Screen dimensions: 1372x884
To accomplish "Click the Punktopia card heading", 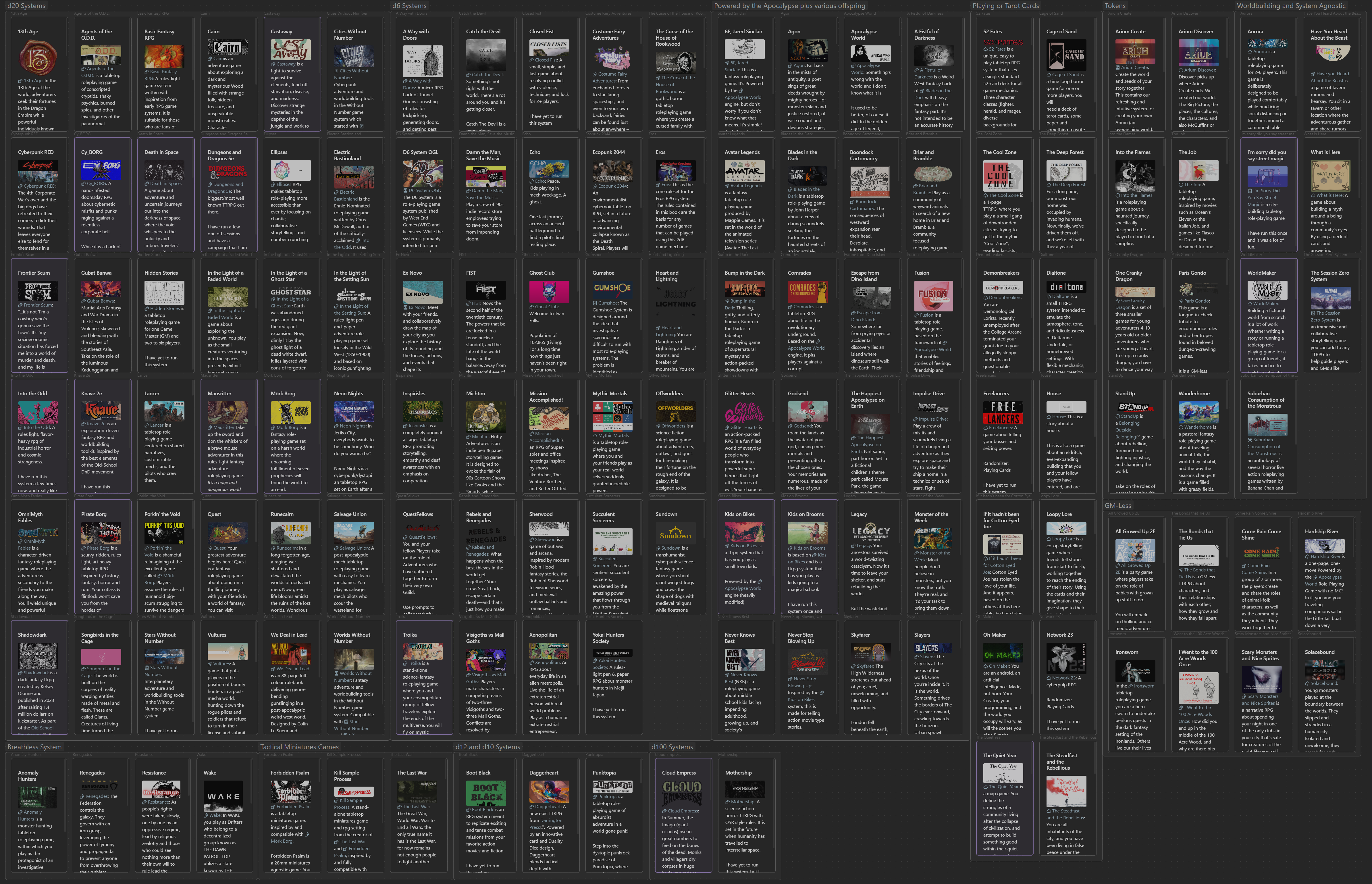I will pos(604,773).
